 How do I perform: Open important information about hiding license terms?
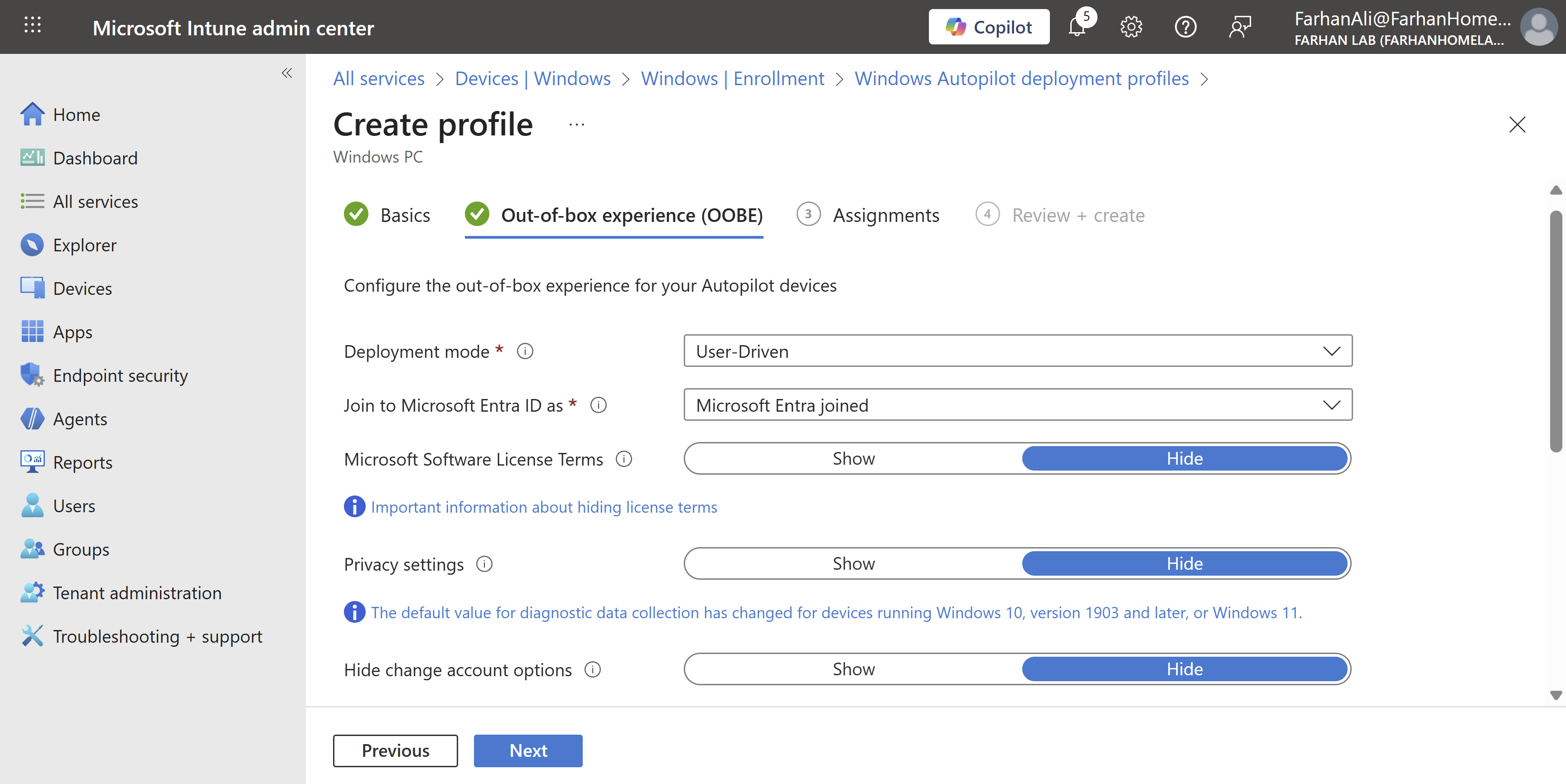543,507
